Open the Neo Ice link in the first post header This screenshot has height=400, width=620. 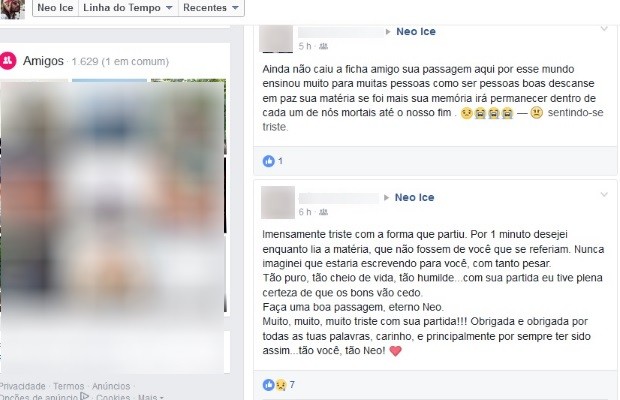416,32
